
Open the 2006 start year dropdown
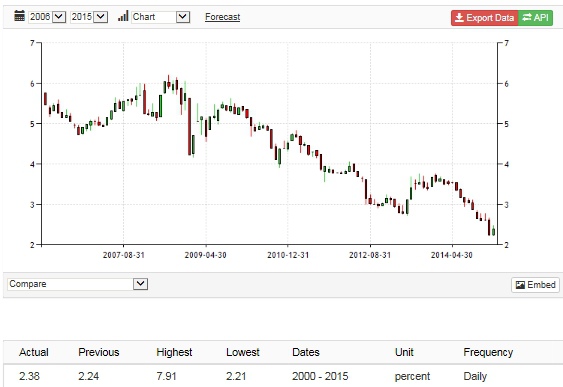(x=47, y=17)
